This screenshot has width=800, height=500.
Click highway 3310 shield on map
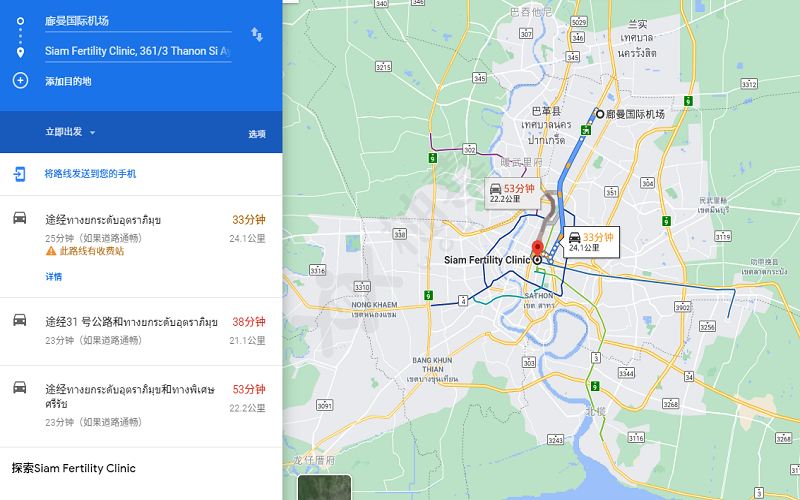(362, 287)
